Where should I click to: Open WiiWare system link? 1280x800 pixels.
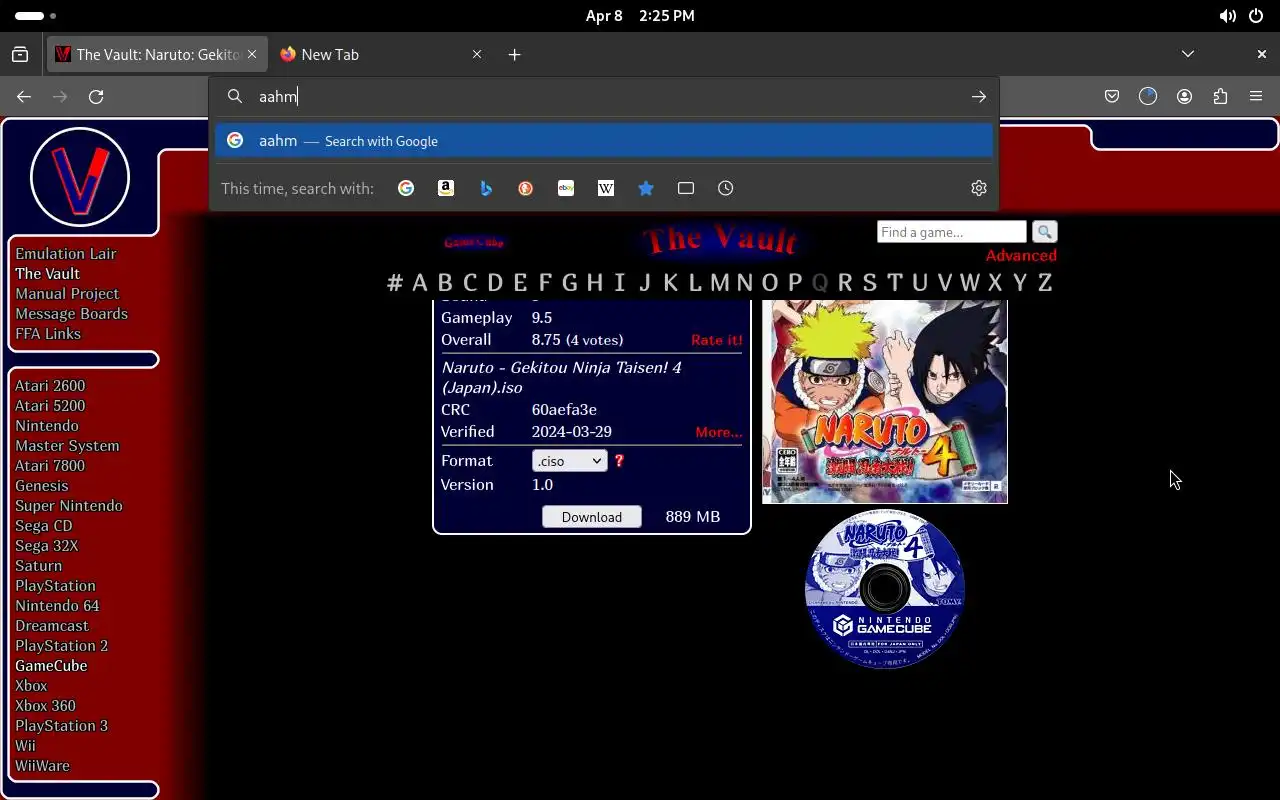pos(42,765)
